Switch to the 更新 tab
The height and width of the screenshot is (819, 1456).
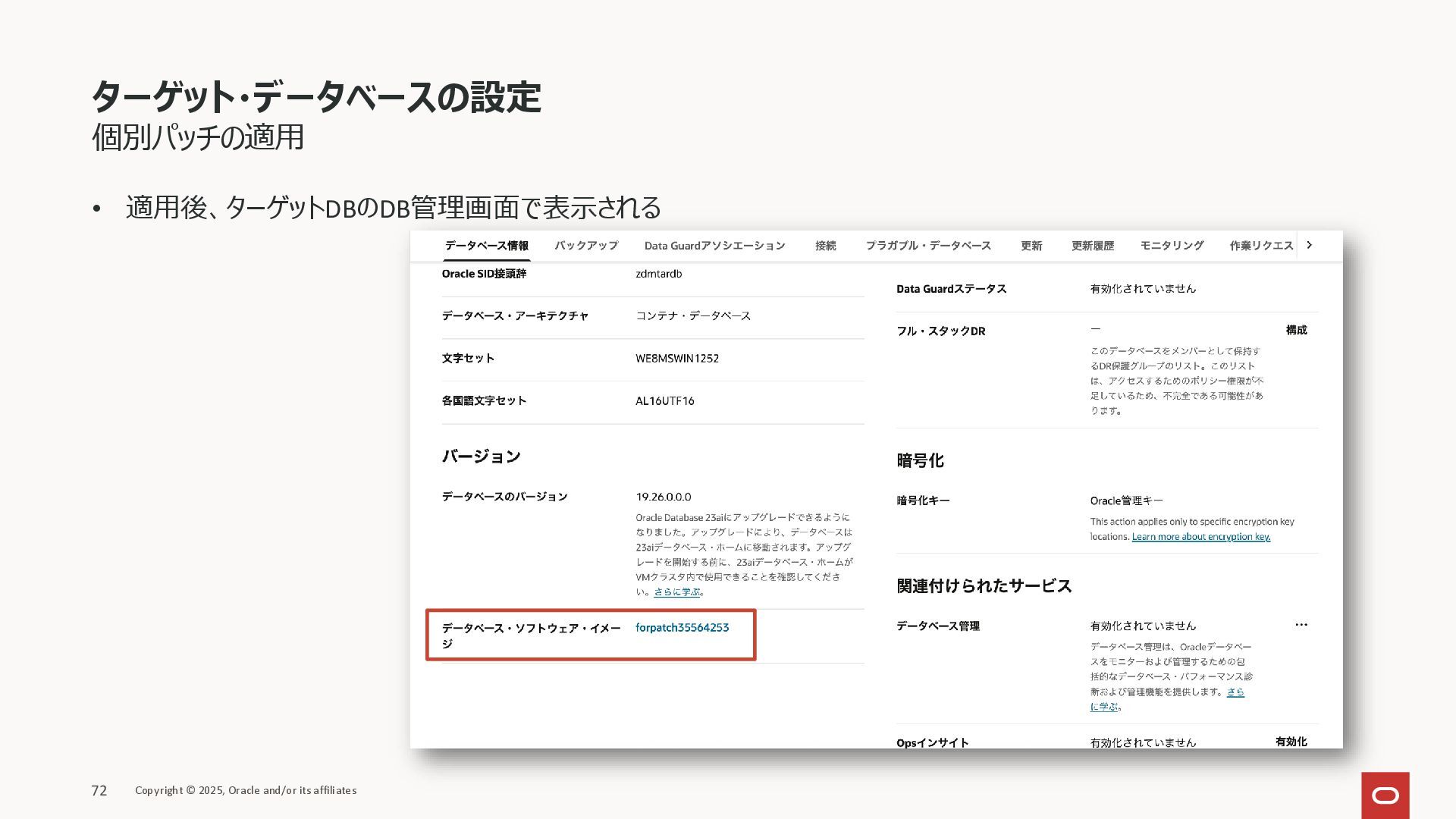pos(1031,246)
